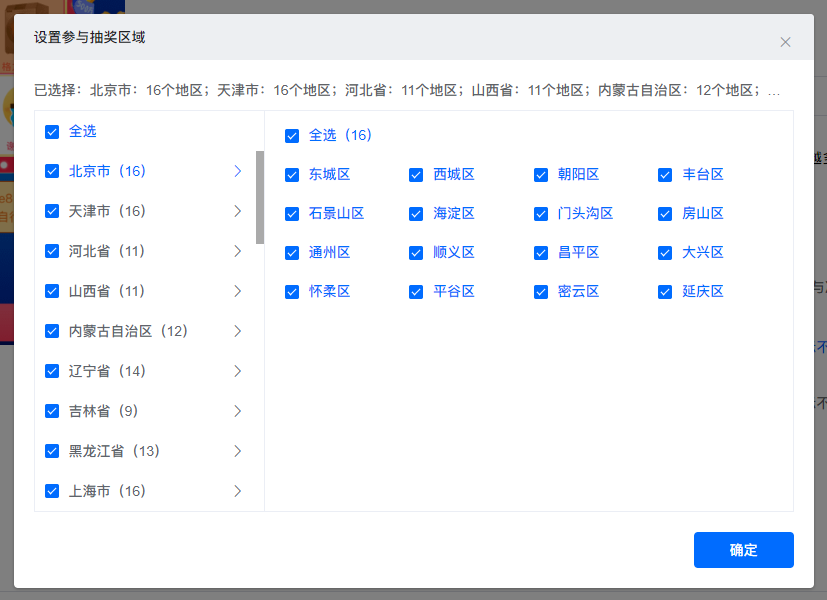Screen dimensions: 827x600
Task: Open the 河北省 region chevron
Action: click(237, 251)
